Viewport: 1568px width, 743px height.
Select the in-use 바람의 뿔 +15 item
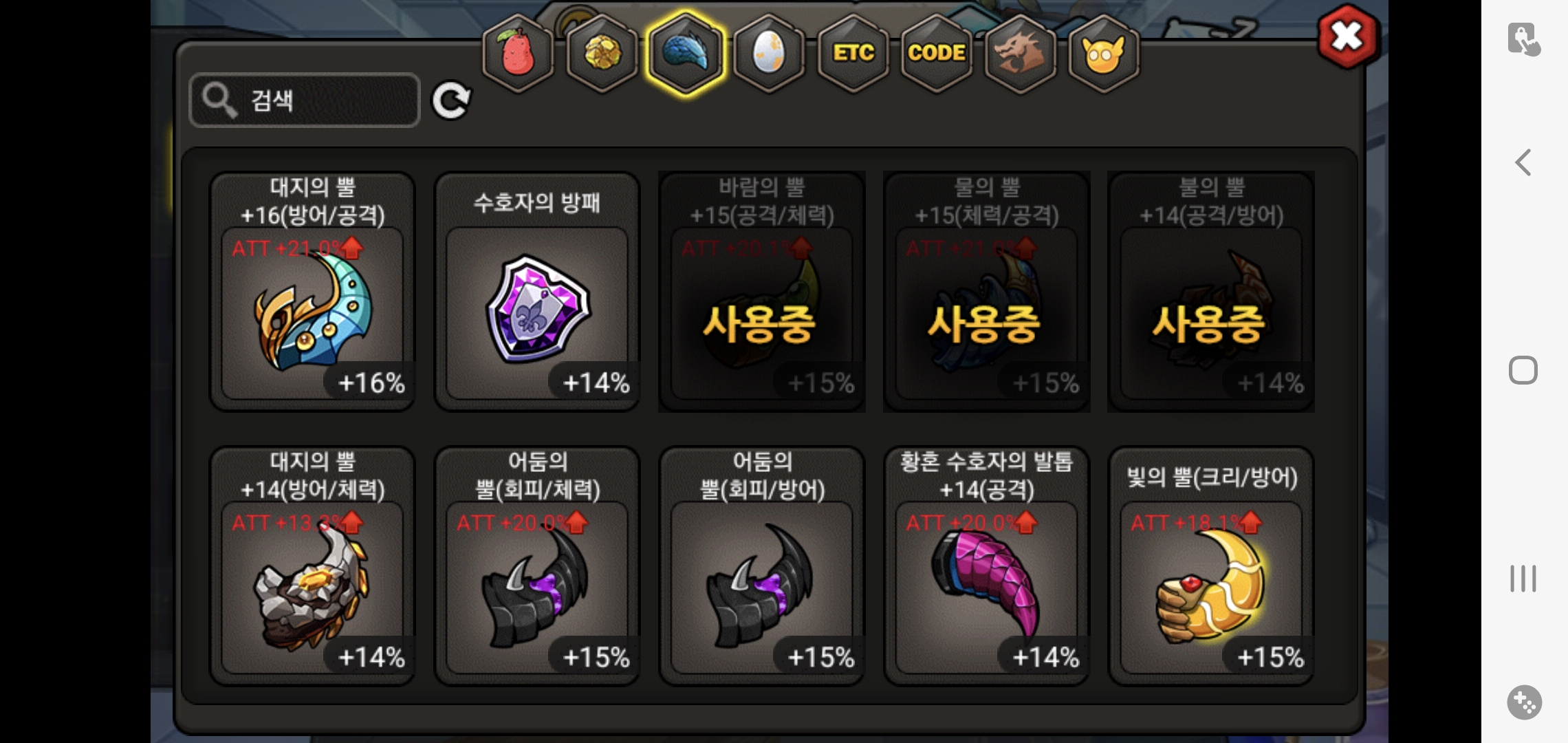762,292
